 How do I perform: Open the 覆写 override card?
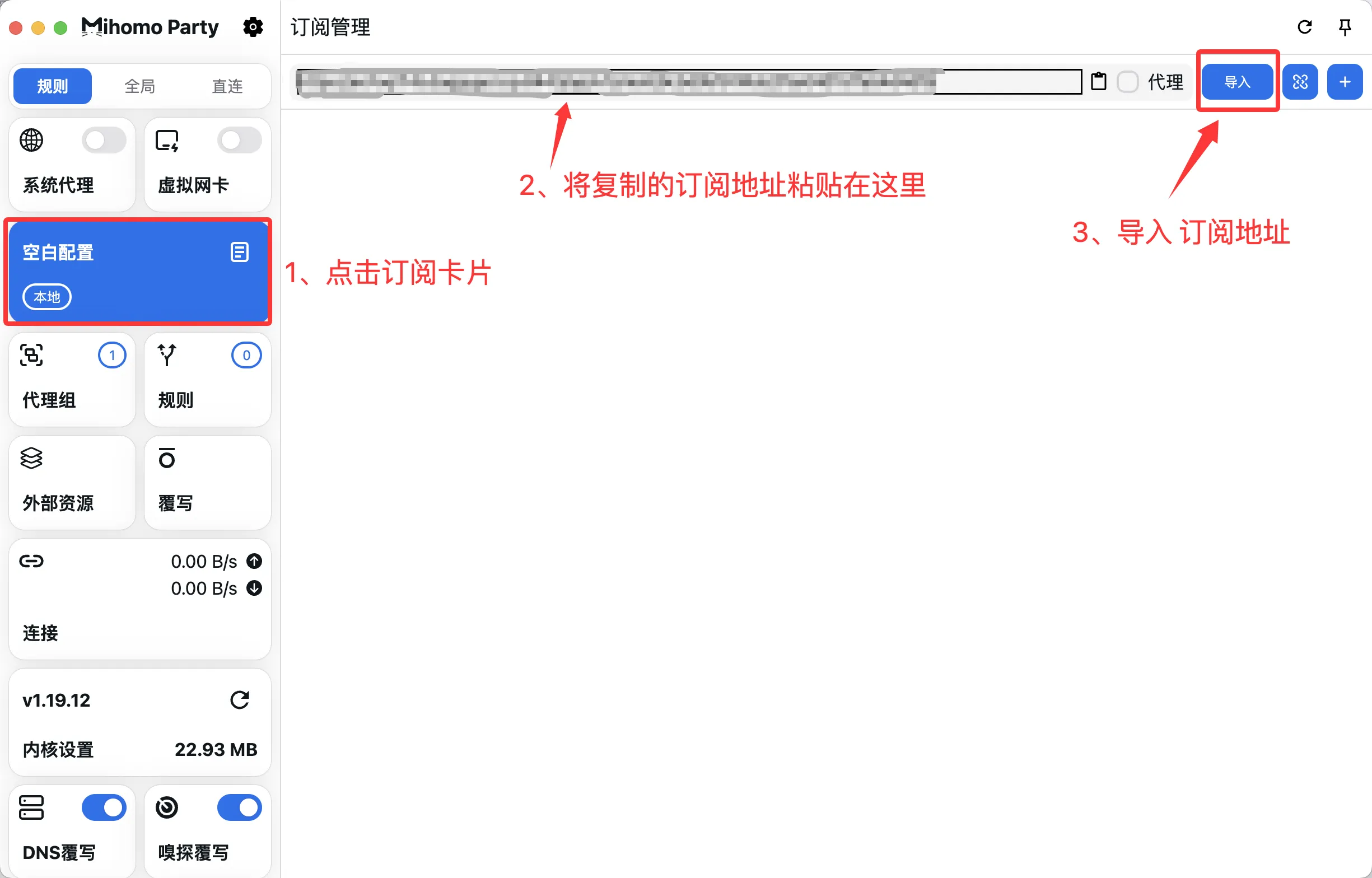click(208, 482)
